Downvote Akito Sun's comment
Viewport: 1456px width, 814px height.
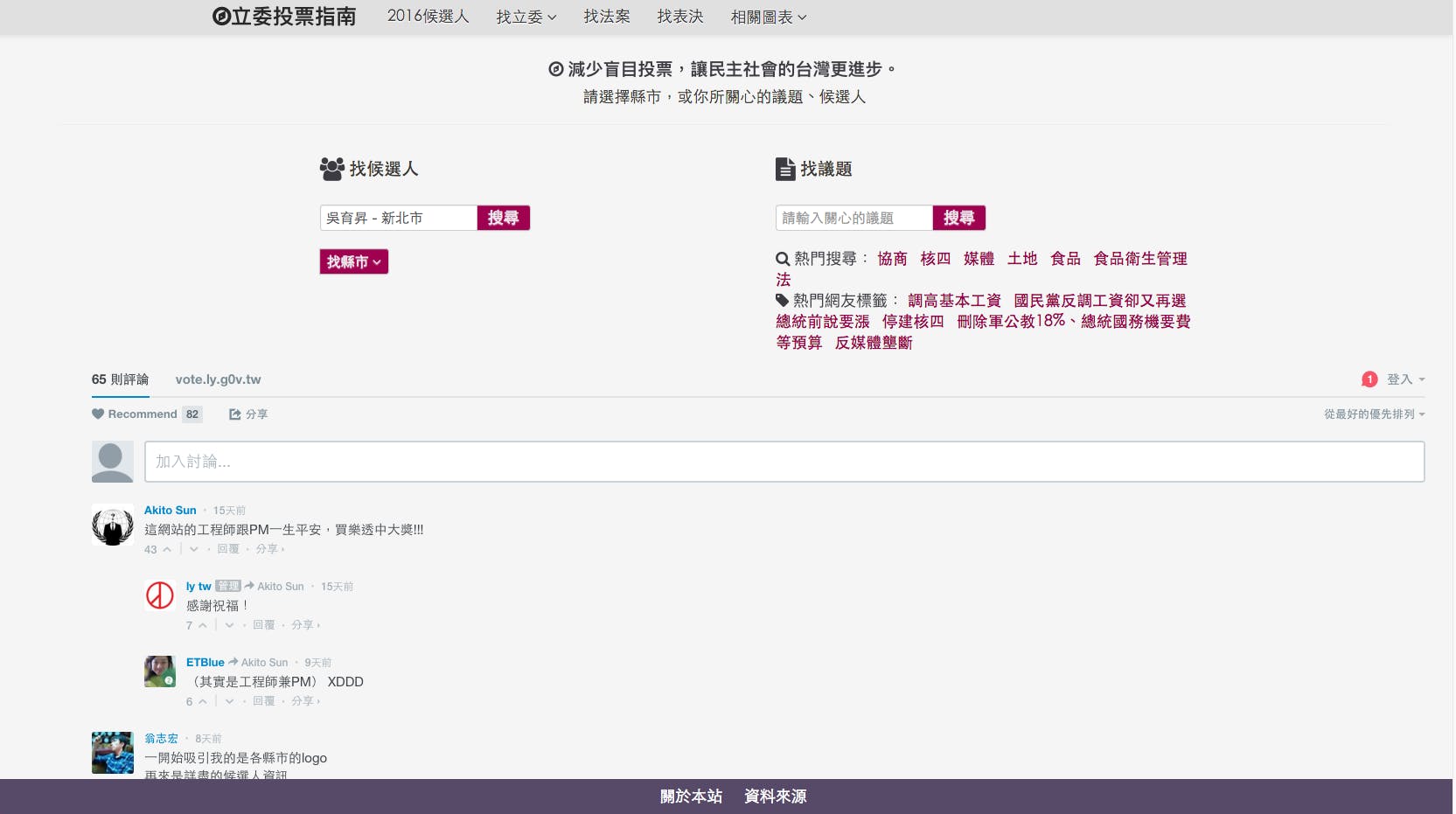click(193, 549)
